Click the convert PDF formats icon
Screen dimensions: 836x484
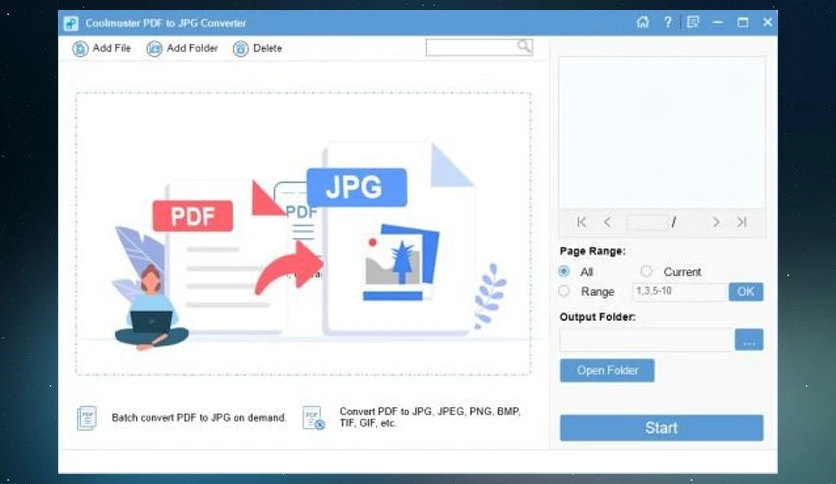tap(314, 418)
